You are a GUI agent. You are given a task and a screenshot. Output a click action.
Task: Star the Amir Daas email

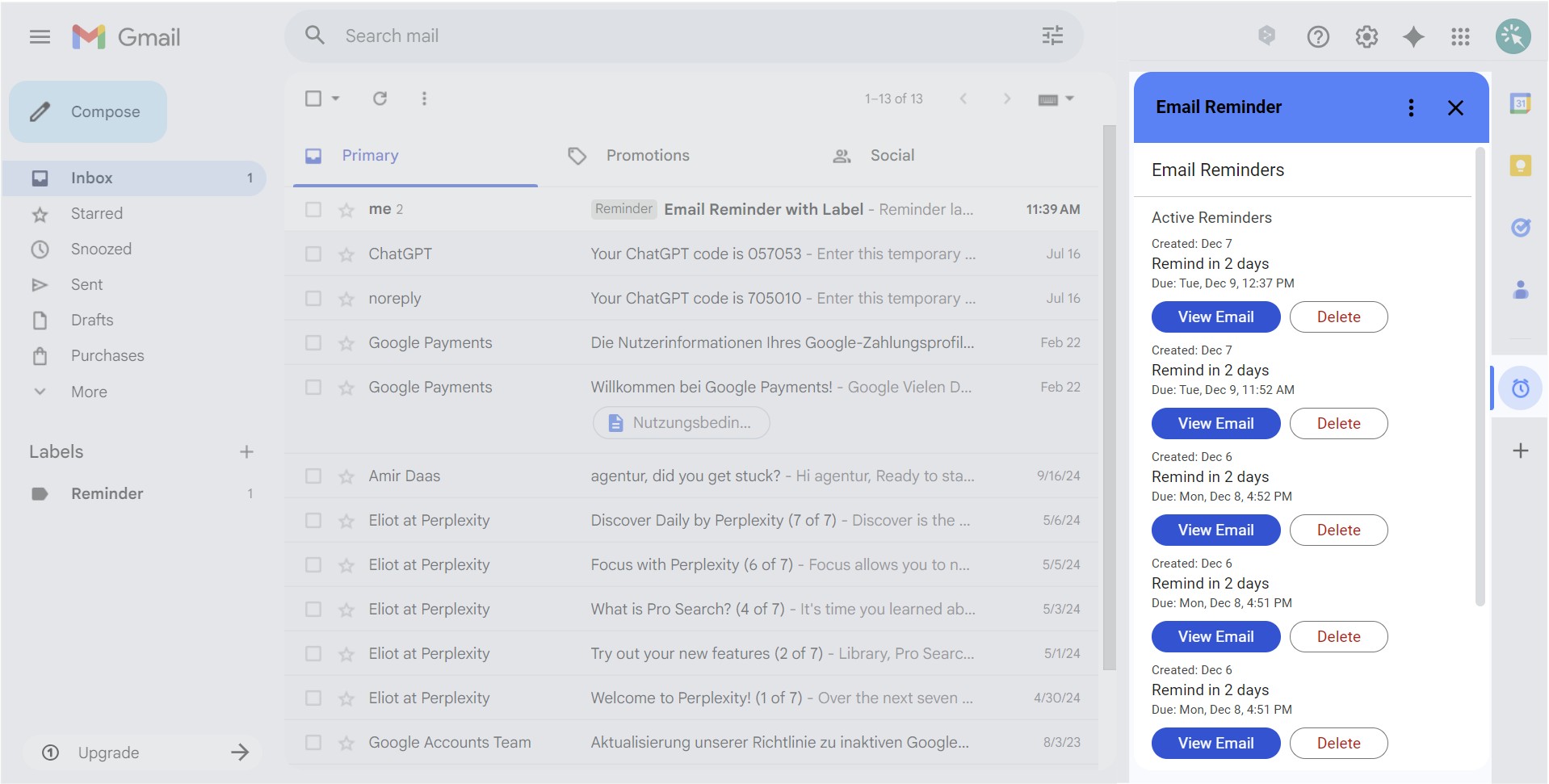346,476
